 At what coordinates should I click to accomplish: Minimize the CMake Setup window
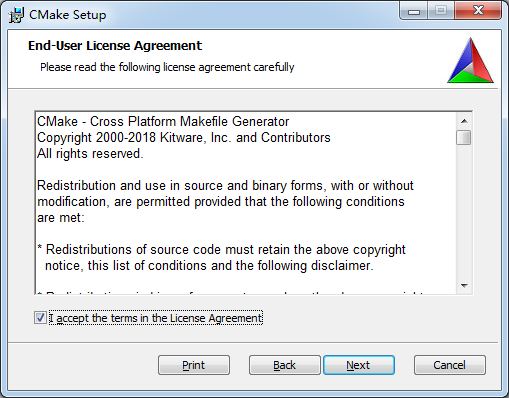point(414,12)
